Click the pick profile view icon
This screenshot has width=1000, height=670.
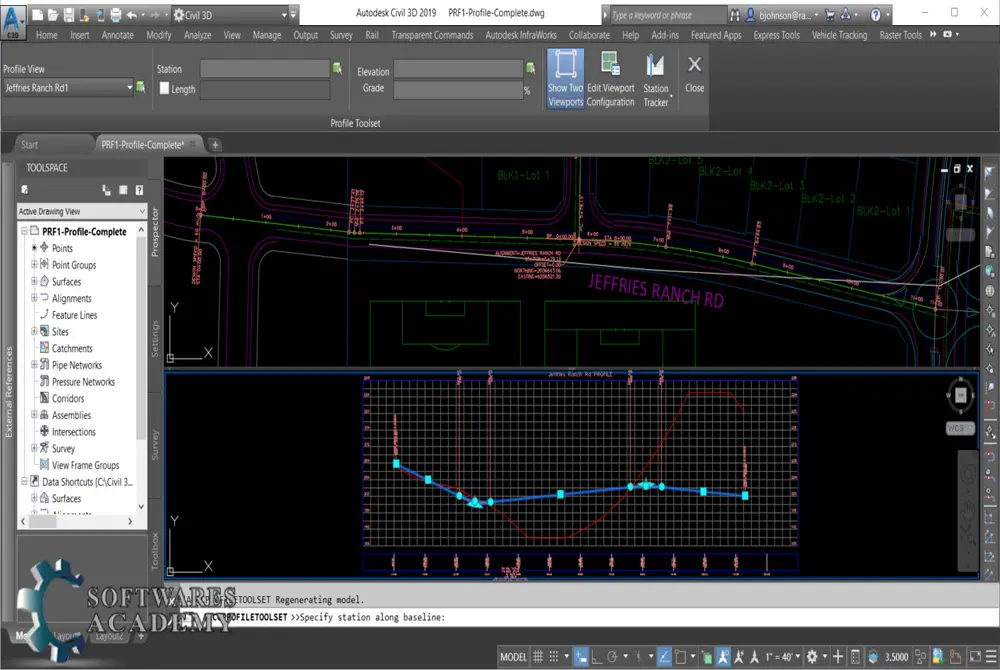[141, 87]
